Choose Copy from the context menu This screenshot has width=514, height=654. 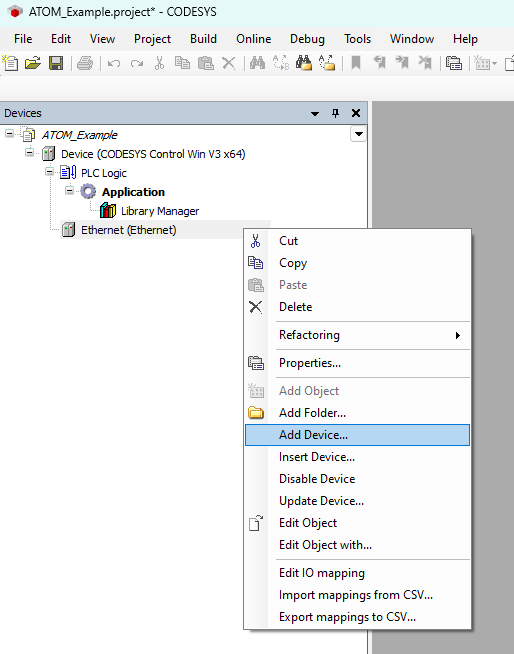(x=358, y=263)
